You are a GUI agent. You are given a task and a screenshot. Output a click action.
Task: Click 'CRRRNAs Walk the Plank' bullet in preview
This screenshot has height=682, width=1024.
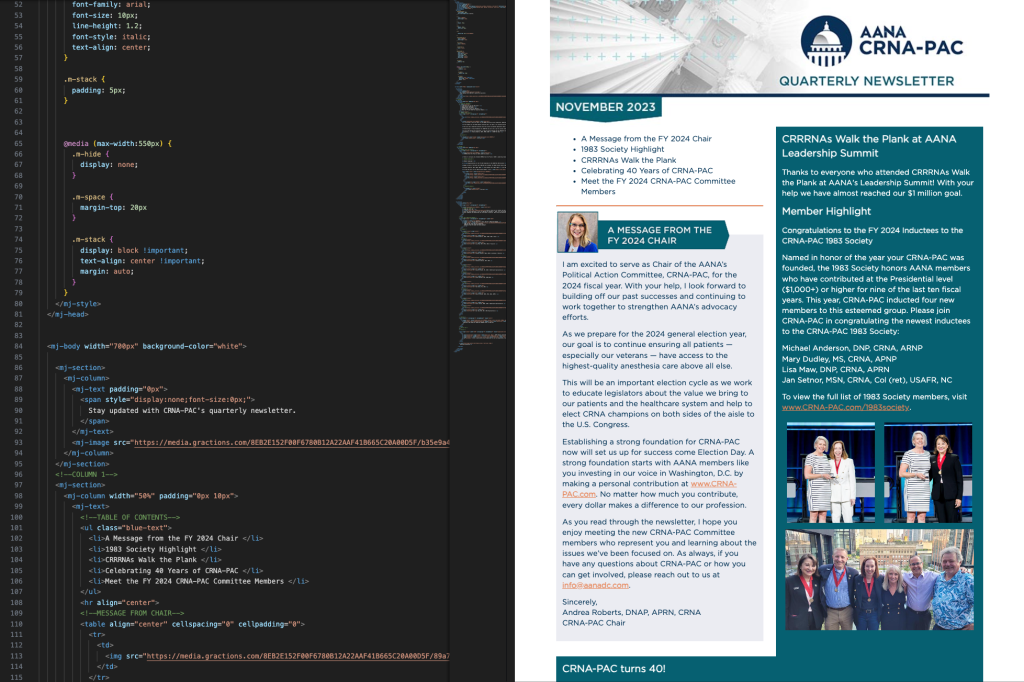628,160
